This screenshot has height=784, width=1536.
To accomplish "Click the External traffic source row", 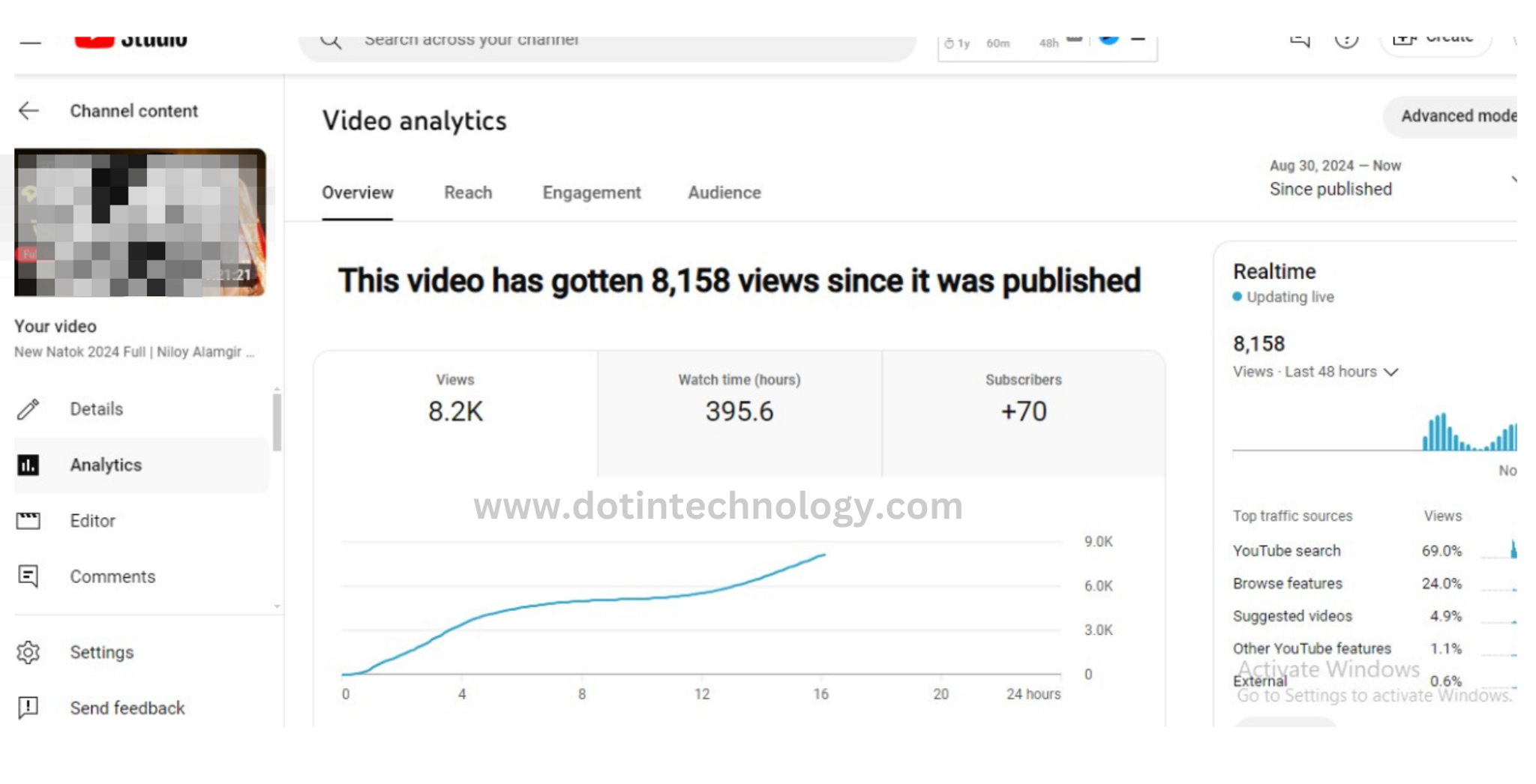I will [x=1374, y=681].
